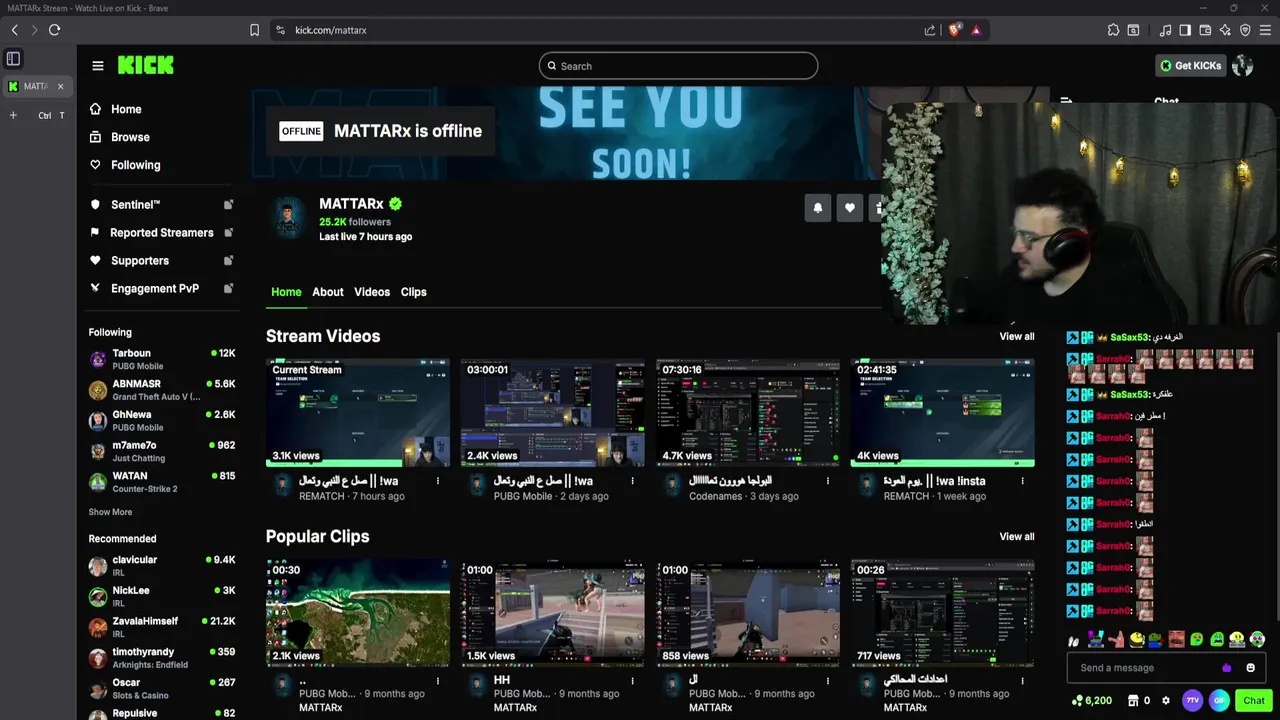Toggle the Reported Streamers lock switch
This screenshot has height=720, width=1280.
click(x=228, y=233)
